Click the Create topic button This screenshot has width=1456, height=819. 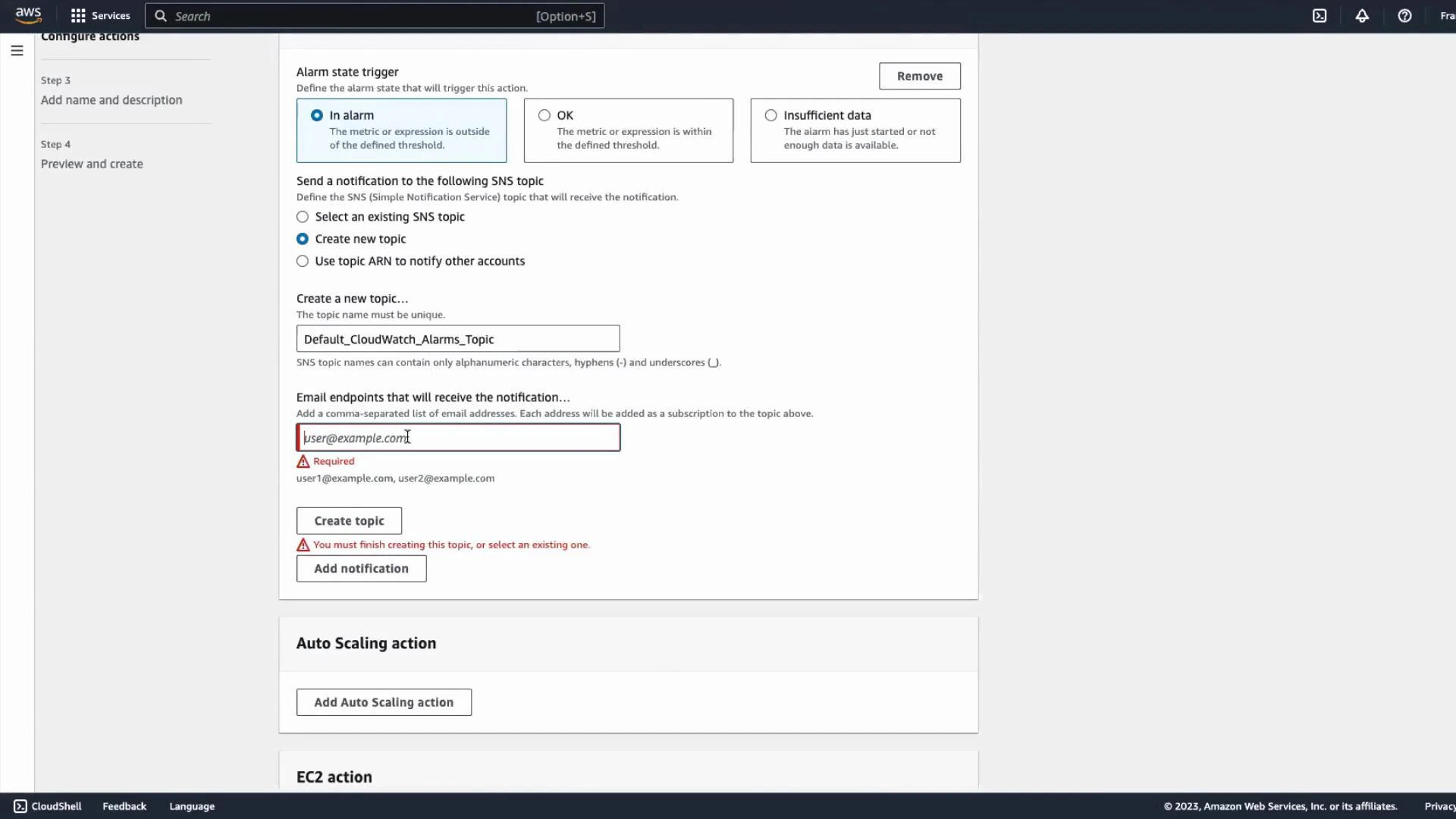(x=349, y=521)
